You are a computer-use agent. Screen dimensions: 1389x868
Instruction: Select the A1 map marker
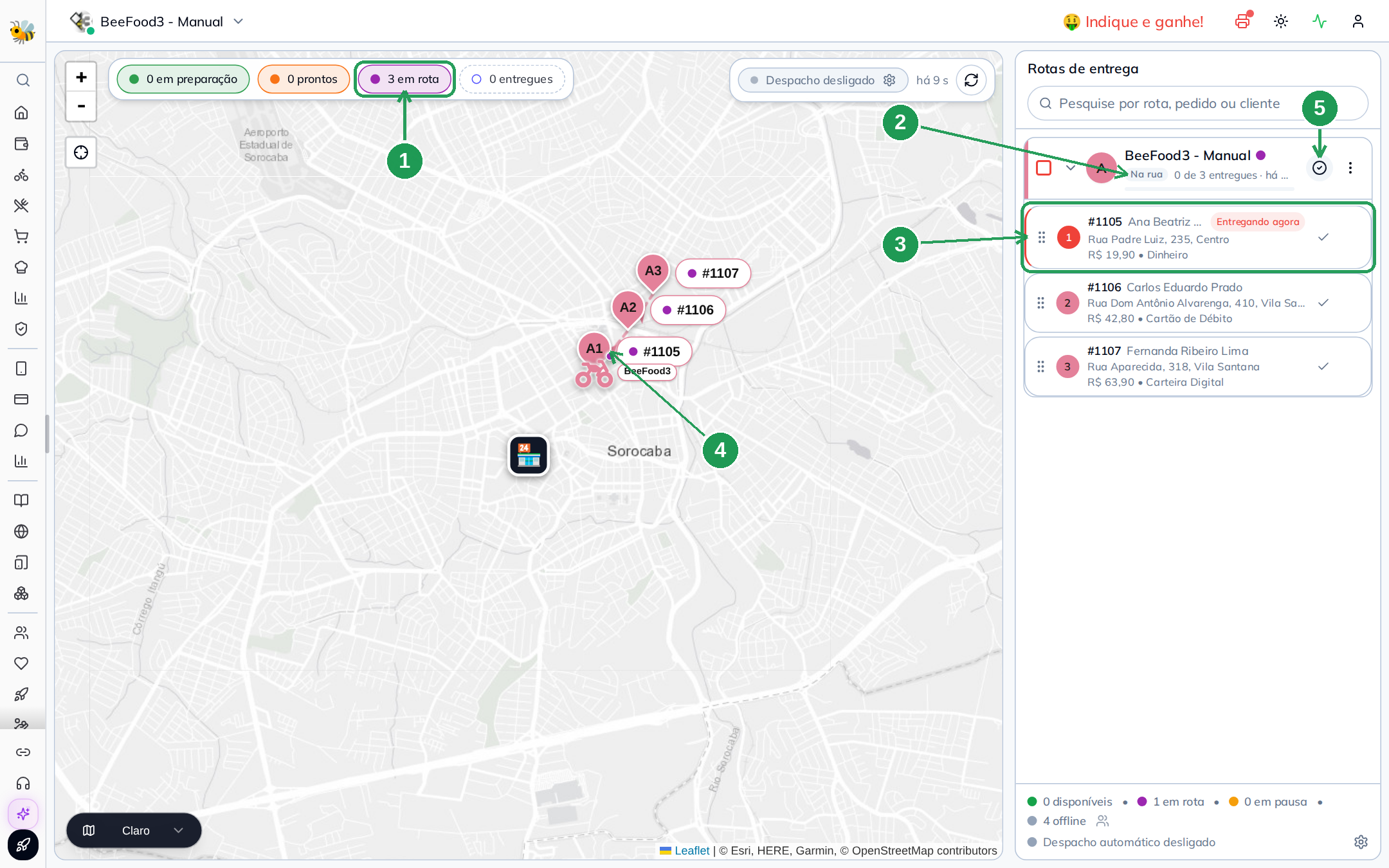click(x=594, y=349)
